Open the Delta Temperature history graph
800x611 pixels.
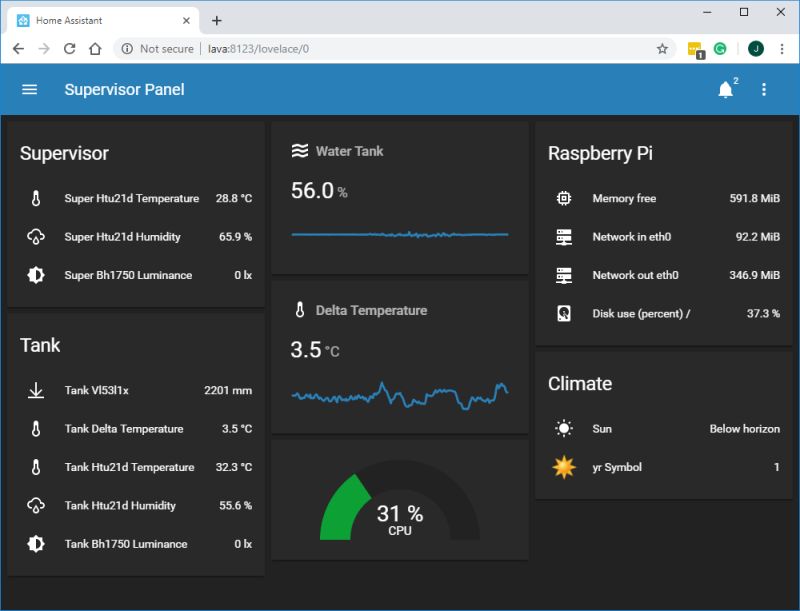click(x=400, y=395)
